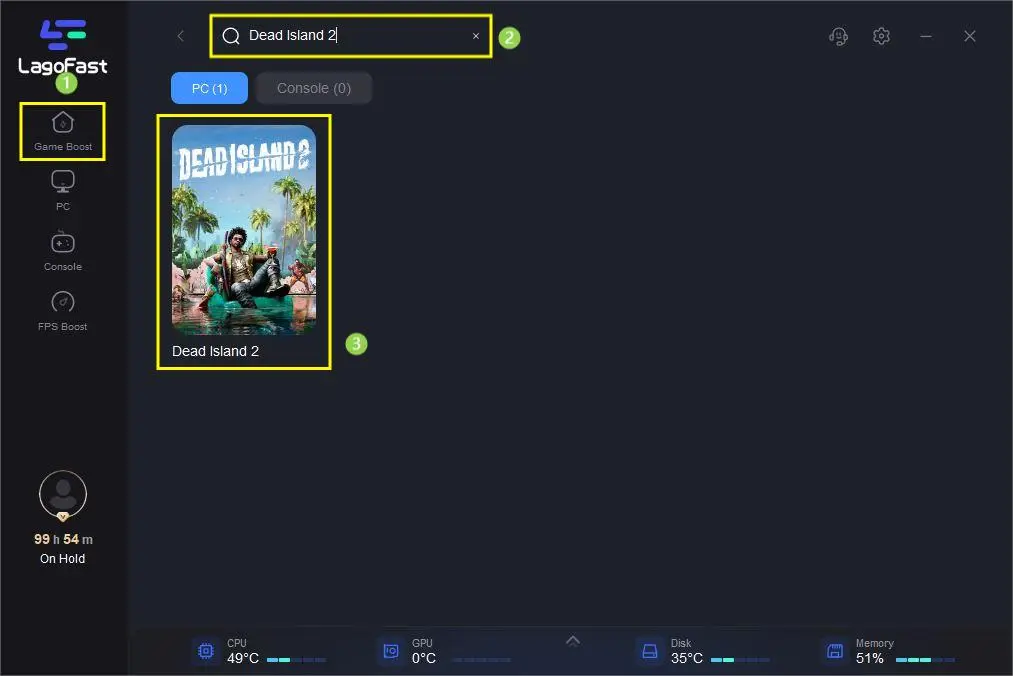Click the Dead Island 2 title text
Viewport: 1013px width, 676px height.
(x=215, y=351)
